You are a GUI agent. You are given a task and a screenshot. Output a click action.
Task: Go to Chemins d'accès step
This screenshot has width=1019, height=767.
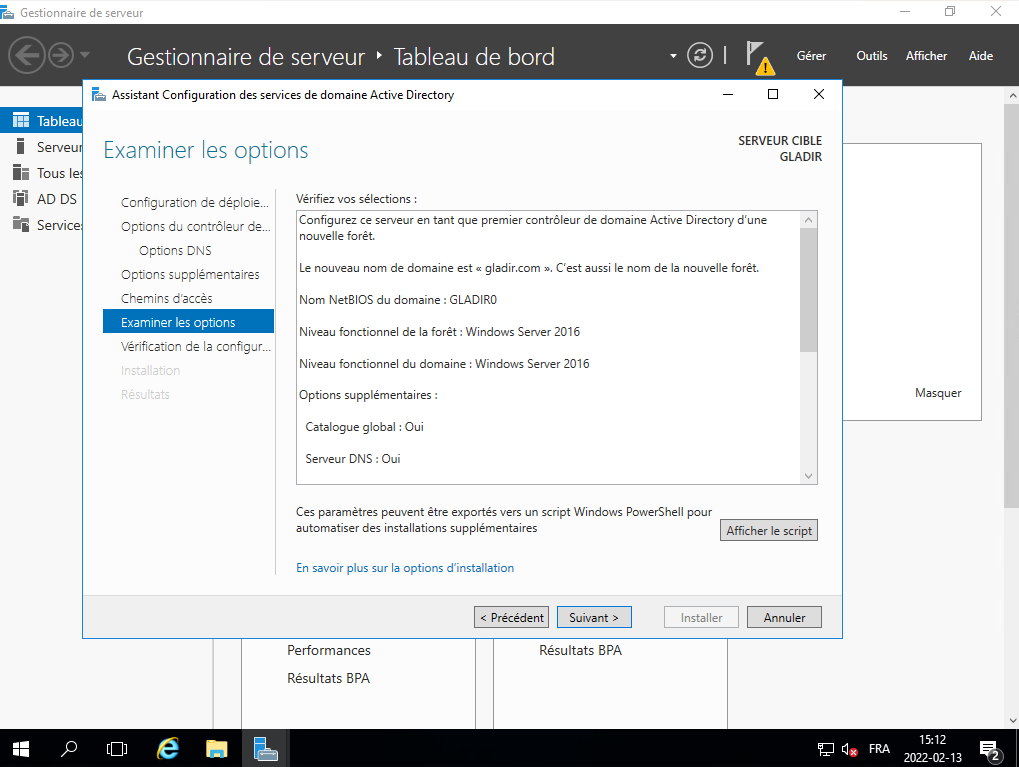[x=166, y=298]
